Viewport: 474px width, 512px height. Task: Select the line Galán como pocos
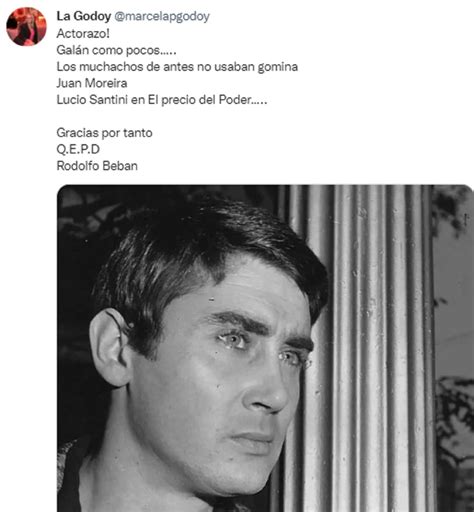point(116,50)
